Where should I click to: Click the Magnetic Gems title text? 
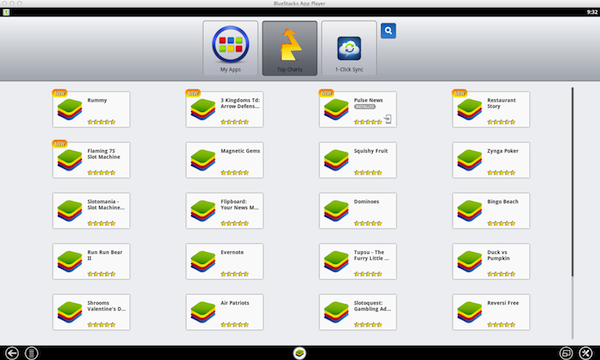pyautogui.click(x=240, y=151)
